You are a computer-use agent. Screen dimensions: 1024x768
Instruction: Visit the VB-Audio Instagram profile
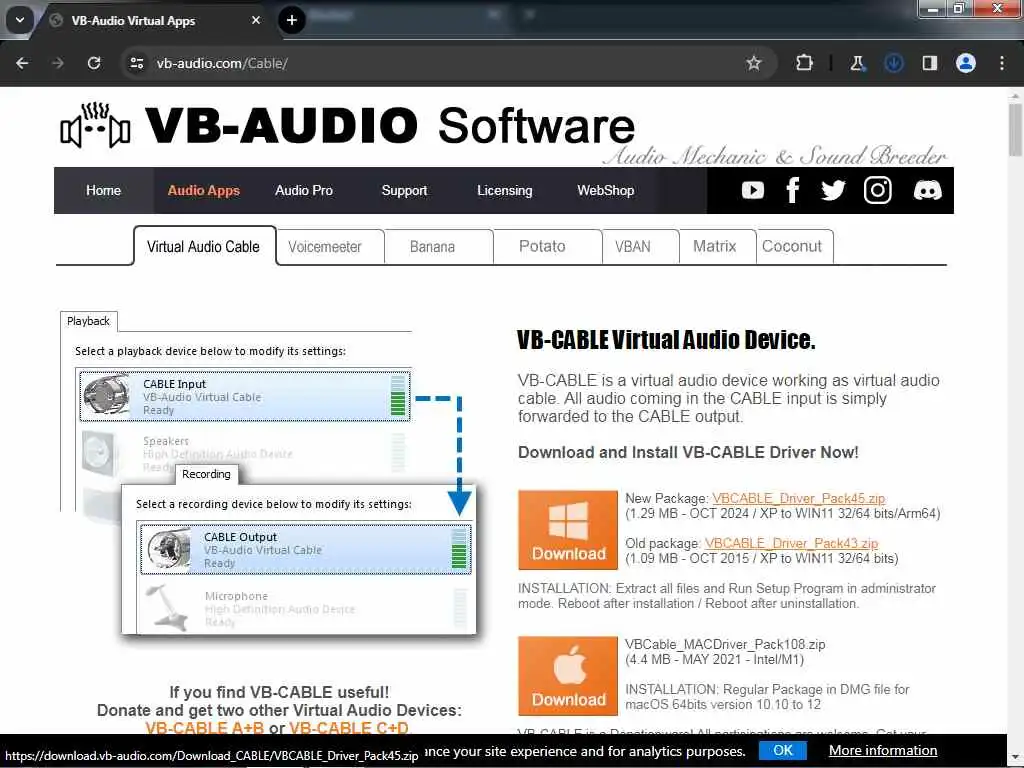tap(878, 190)
